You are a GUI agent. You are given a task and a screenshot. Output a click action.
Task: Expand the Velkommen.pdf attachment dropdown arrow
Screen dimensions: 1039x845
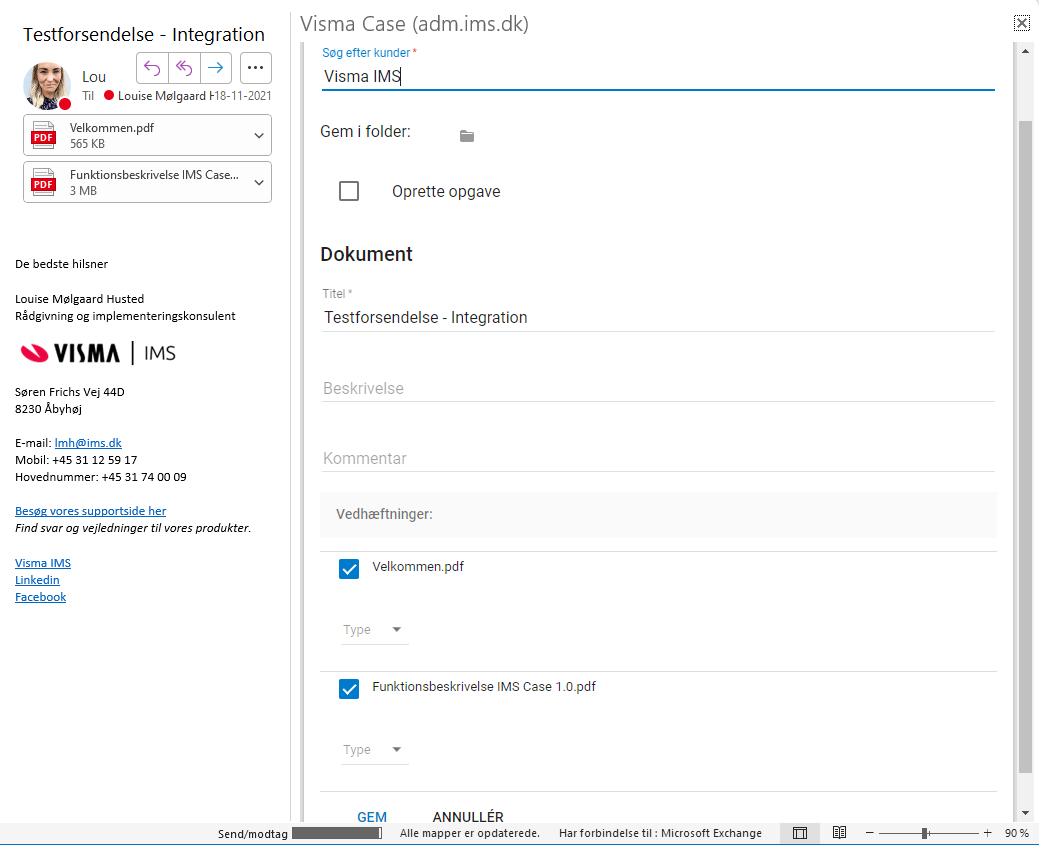pos(259,135)
